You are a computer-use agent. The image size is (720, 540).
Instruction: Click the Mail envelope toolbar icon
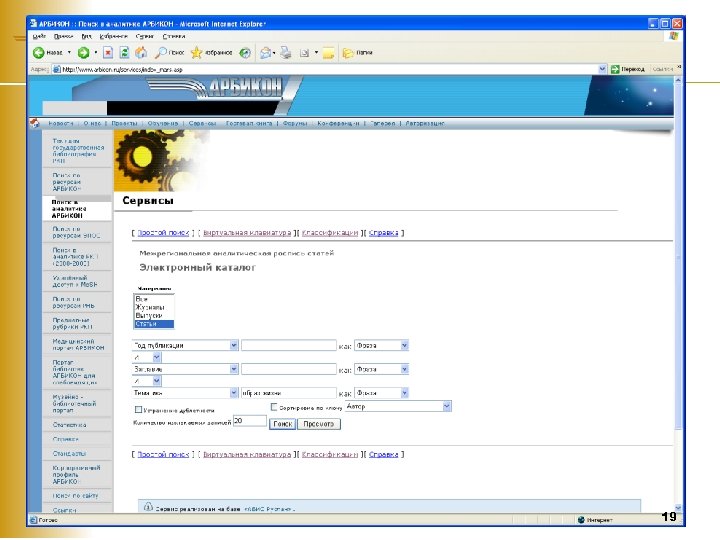(x=265, y=53)
